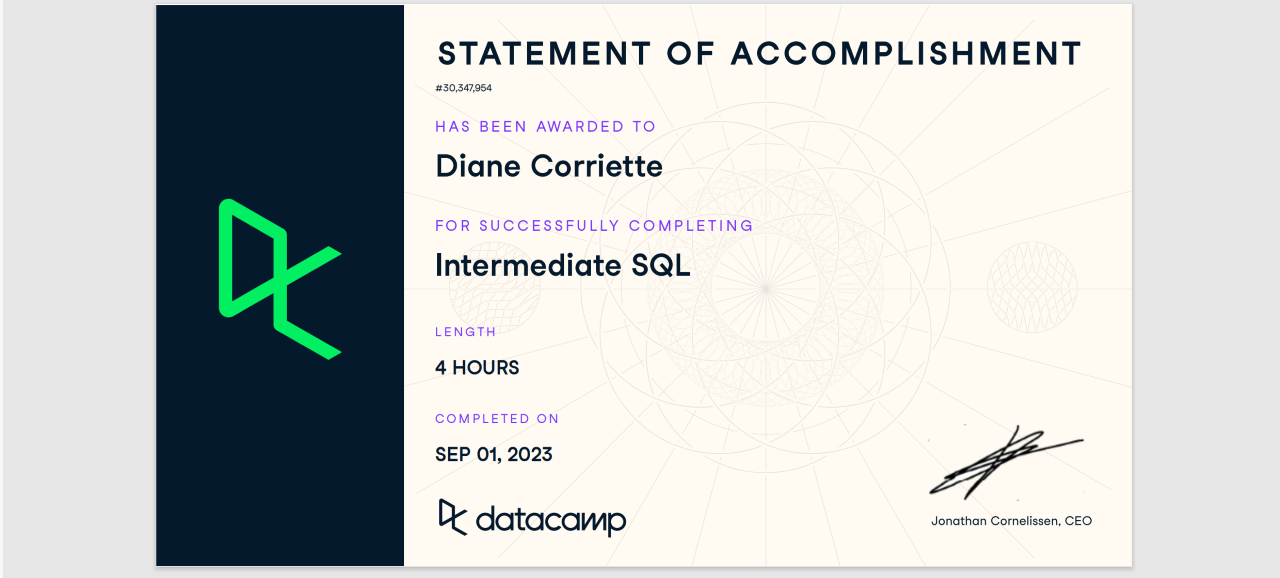The height and width of the screenshot is (578, 1280).
Task: Click the center of the radial guilloche pattern
Action: [x=765, y=289]
